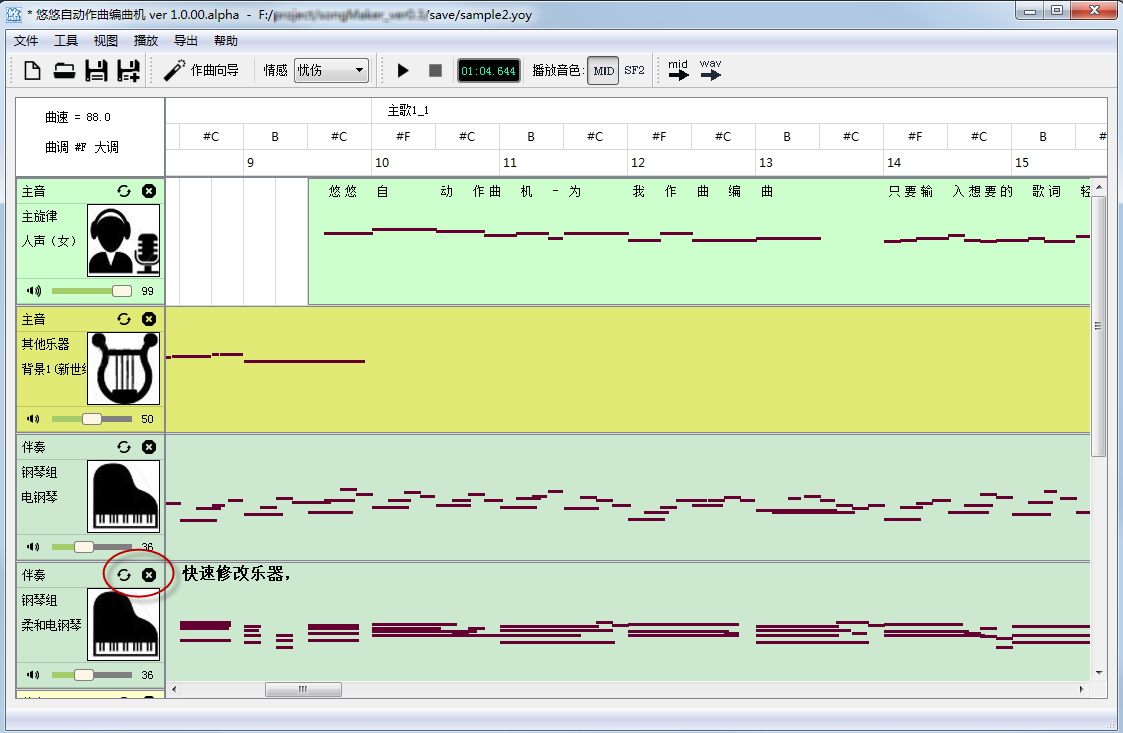Click the horizontal scrollbar thumb
Screen dimensions: 1123x733
pos(303,689)
